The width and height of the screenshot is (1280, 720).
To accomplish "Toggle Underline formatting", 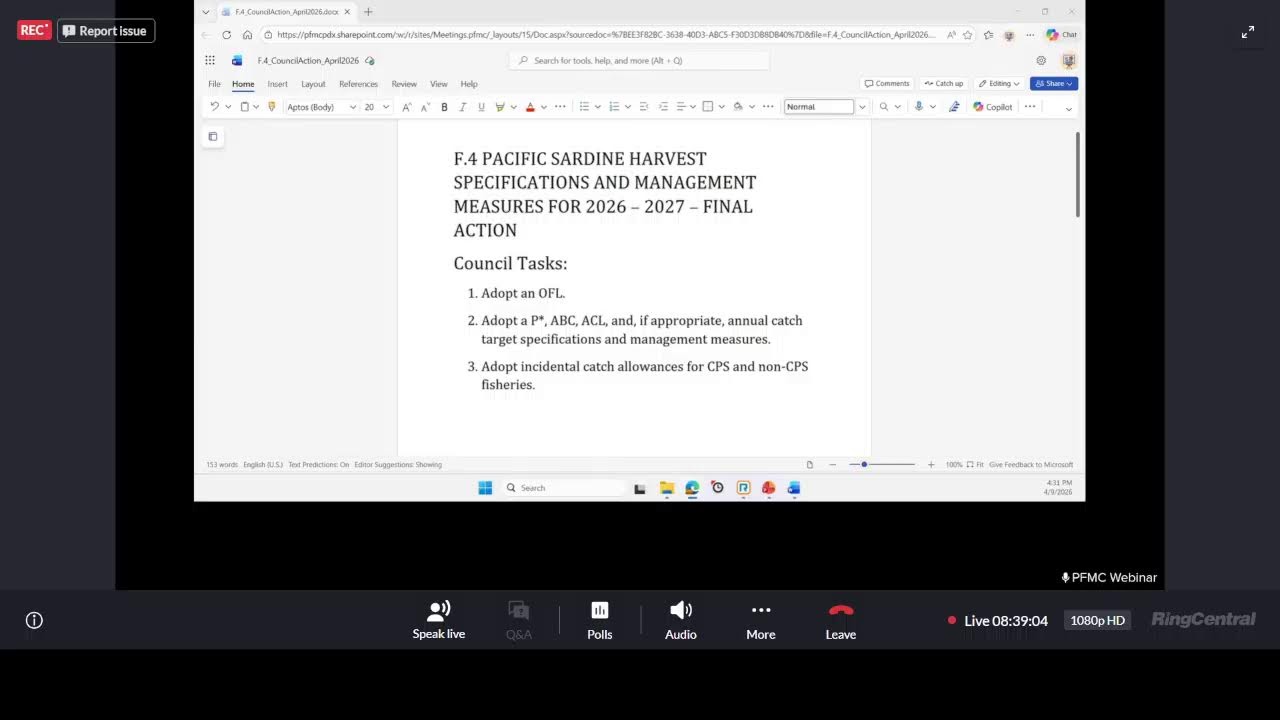I will pos(481,107).
